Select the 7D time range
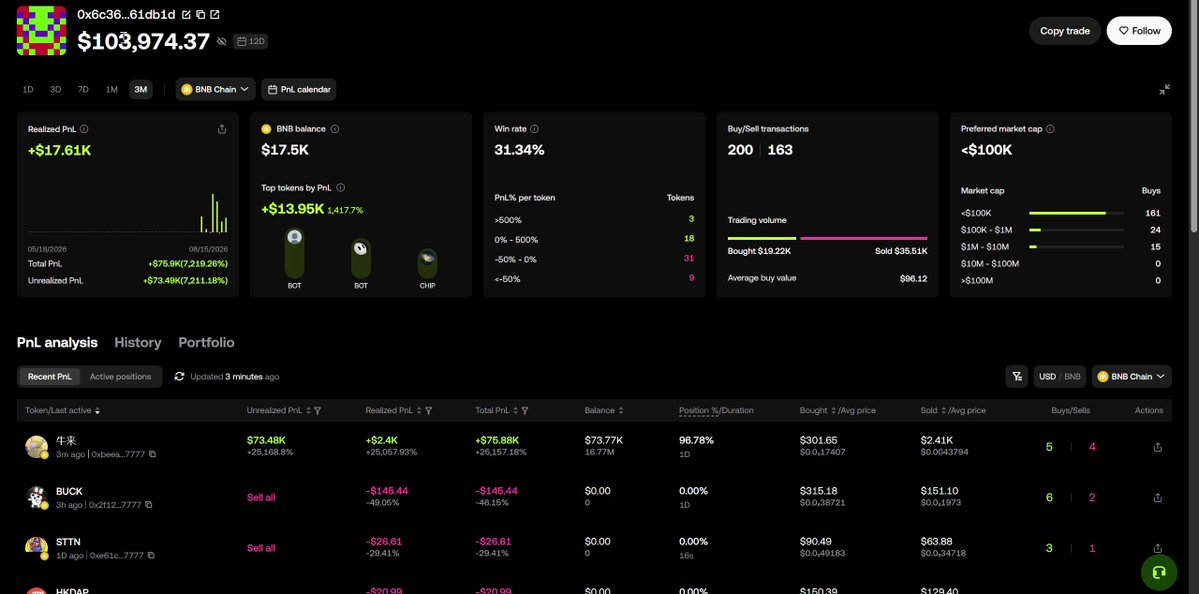Image resolution: width=1199 pixels, height=594 pixels. 83,89
